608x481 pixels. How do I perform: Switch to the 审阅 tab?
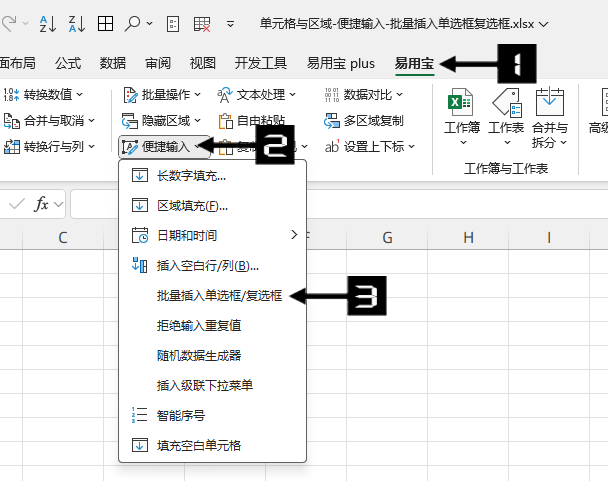click(158, 63)
